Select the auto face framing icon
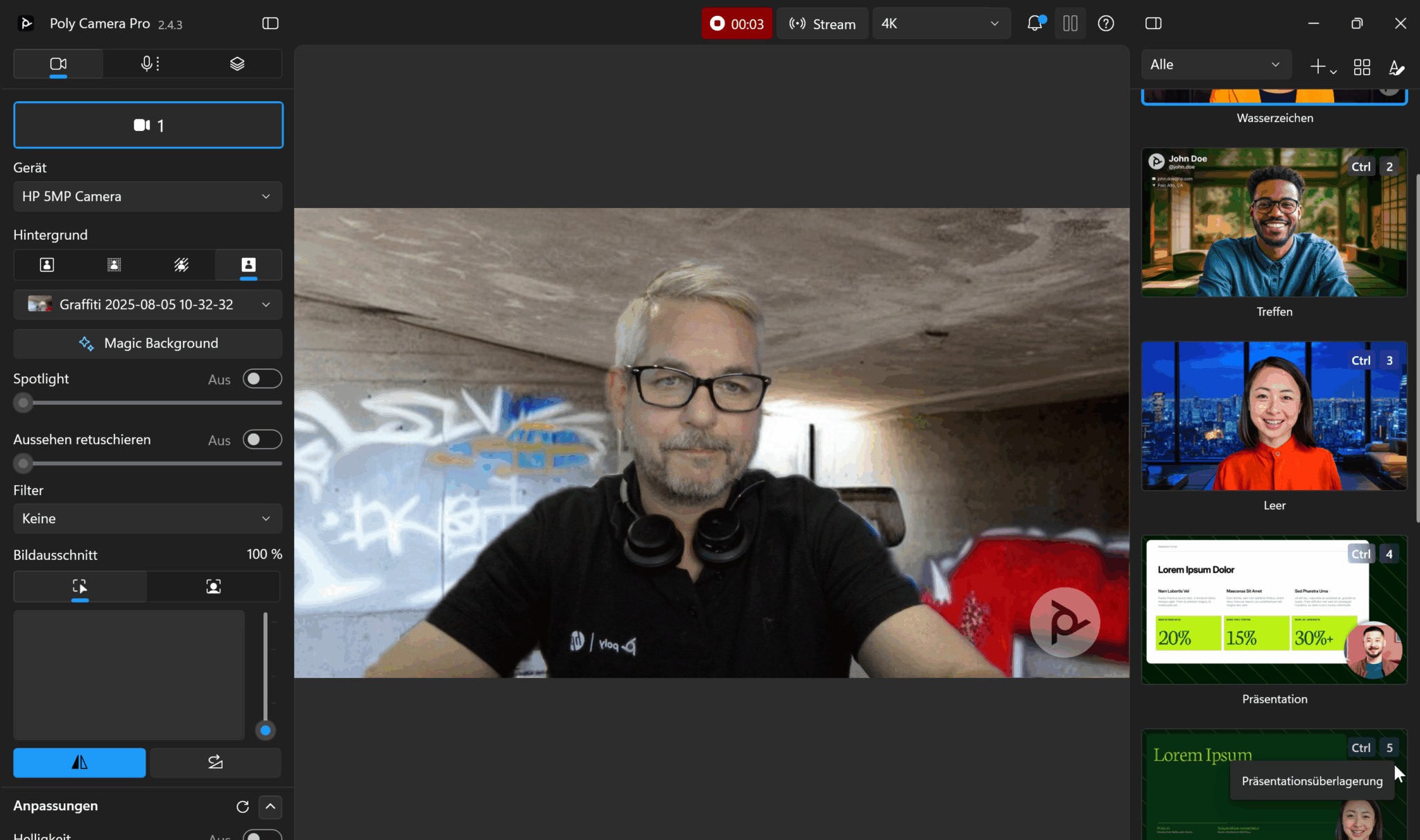1420x840 pixels. [214, 587]
